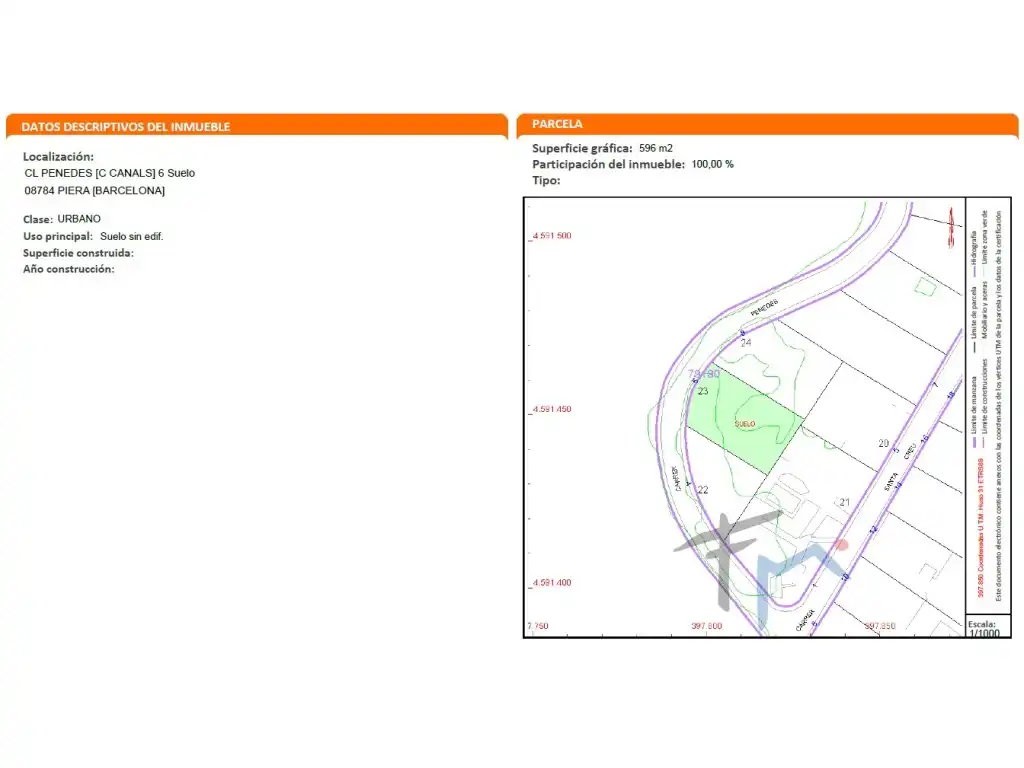Click the 'Participación del inmueble:' label
The image size is (1024, 768).
click(x=608, y=165)
